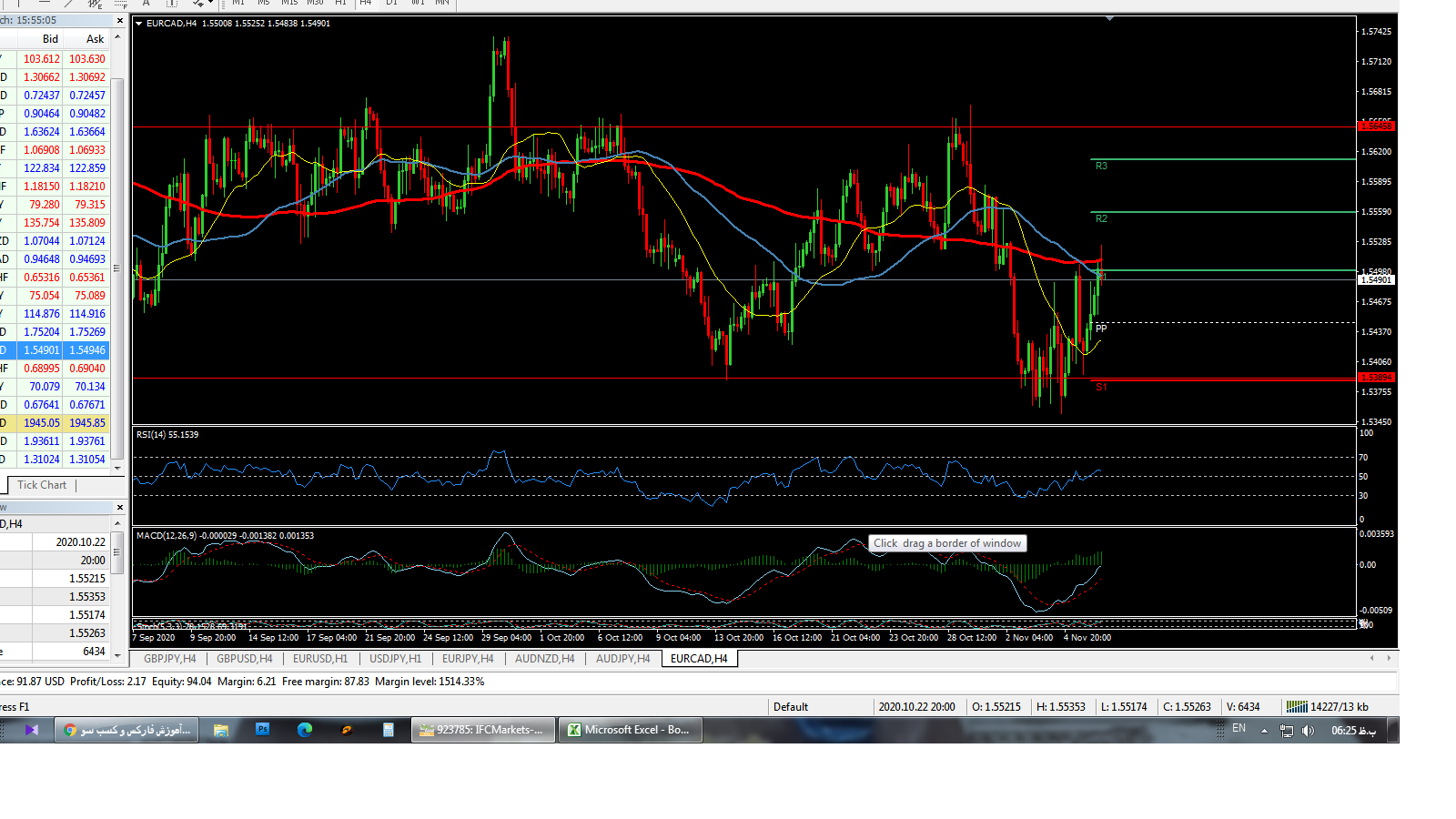Click the Data Window volume value 6434
This screenshot has height=819, width=1456.
coord(94,652)
